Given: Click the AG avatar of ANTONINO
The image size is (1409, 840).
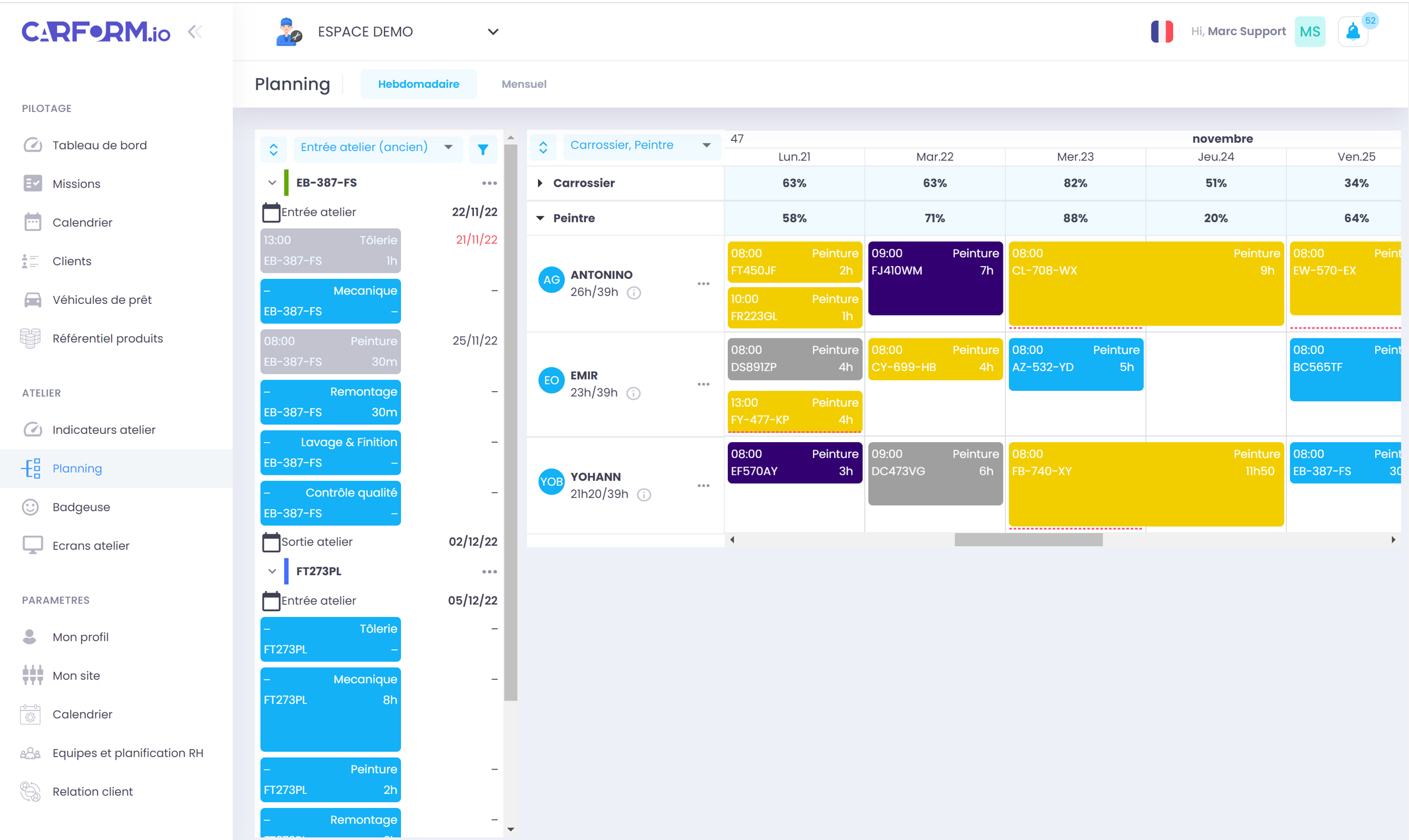Looking at the screenshot, I should pos(551,280).
